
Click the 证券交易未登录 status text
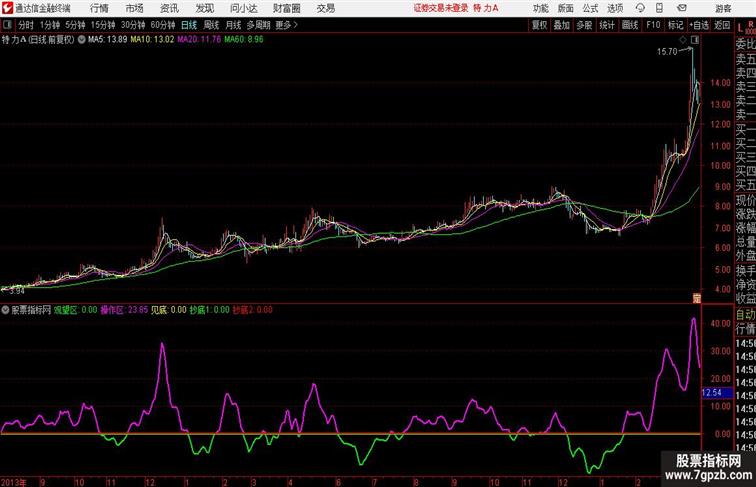click(x=441, y=8)
